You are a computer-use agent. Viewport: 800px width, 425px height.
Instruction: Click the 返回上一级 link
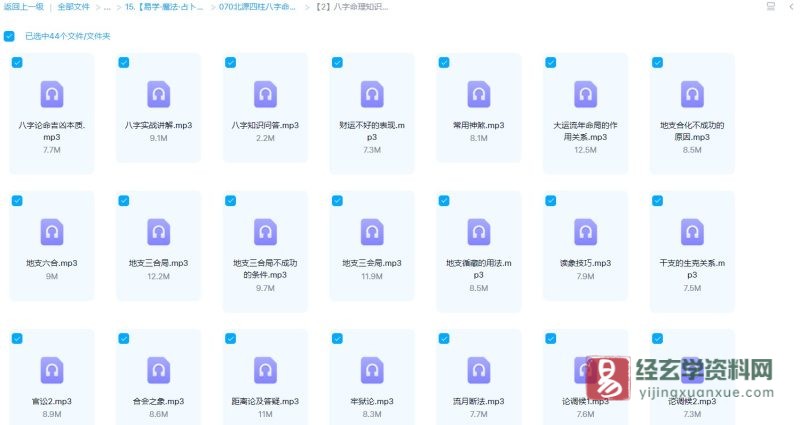[24, 7]
